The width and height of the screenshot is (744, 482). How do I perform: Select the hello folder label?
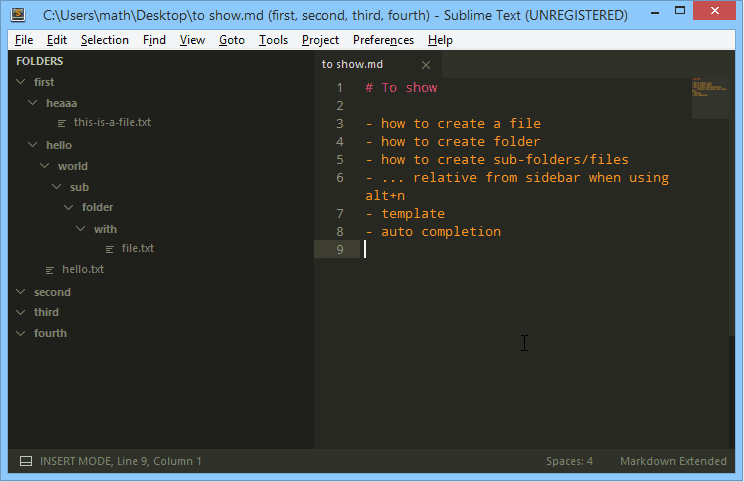(59, 145)
